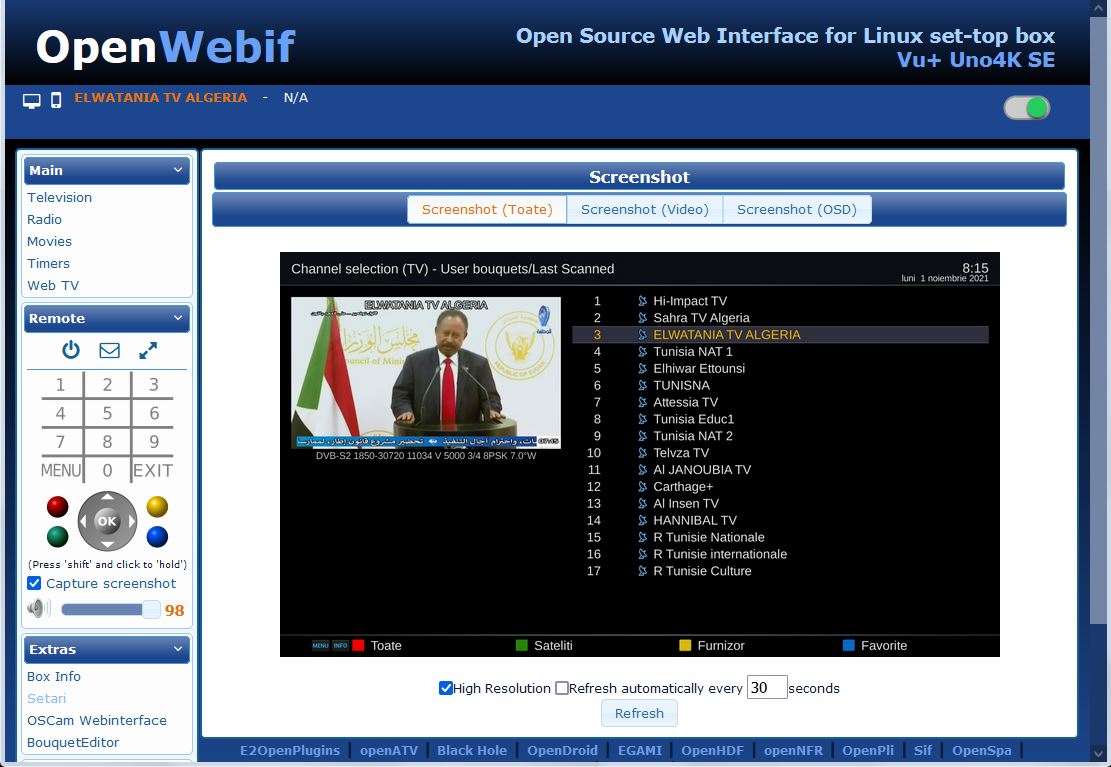This screenshot has width=1111, height=767.
Task: Open OpenDroid footer link
Action: click(x=563, y=750)
